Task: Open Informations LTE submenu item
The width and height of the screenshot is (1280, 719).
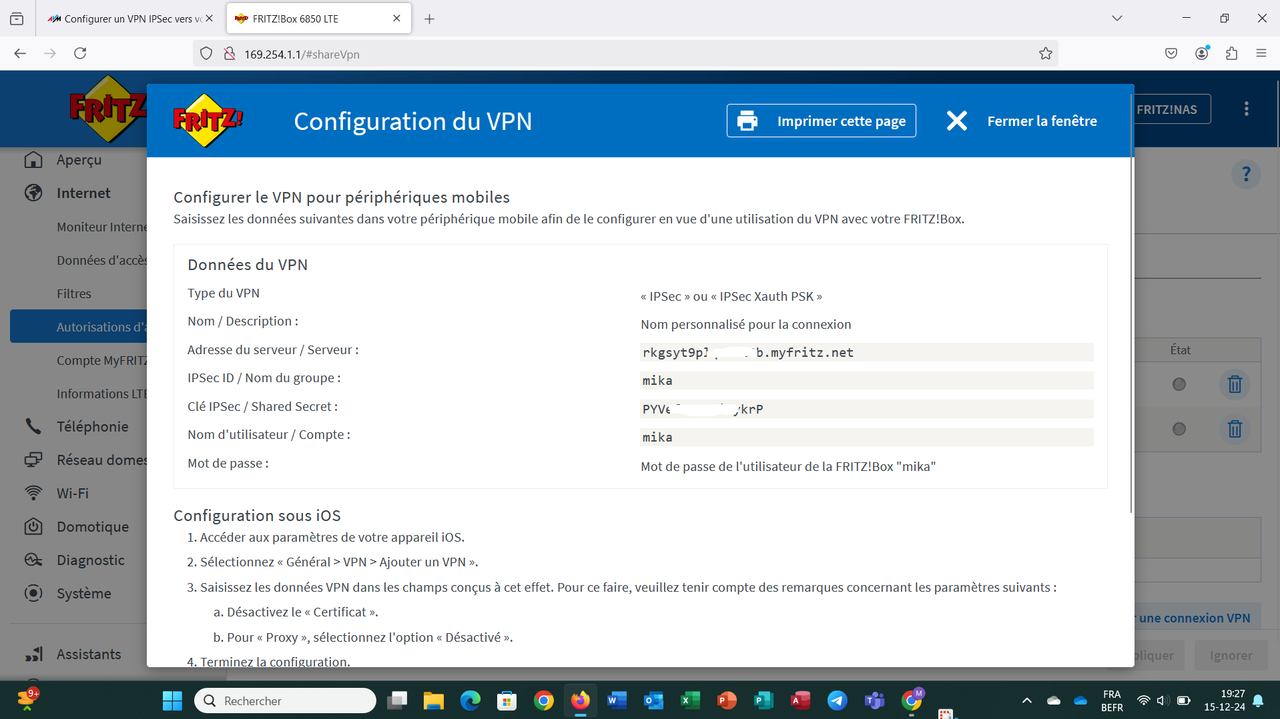Action: pos(102,394)
